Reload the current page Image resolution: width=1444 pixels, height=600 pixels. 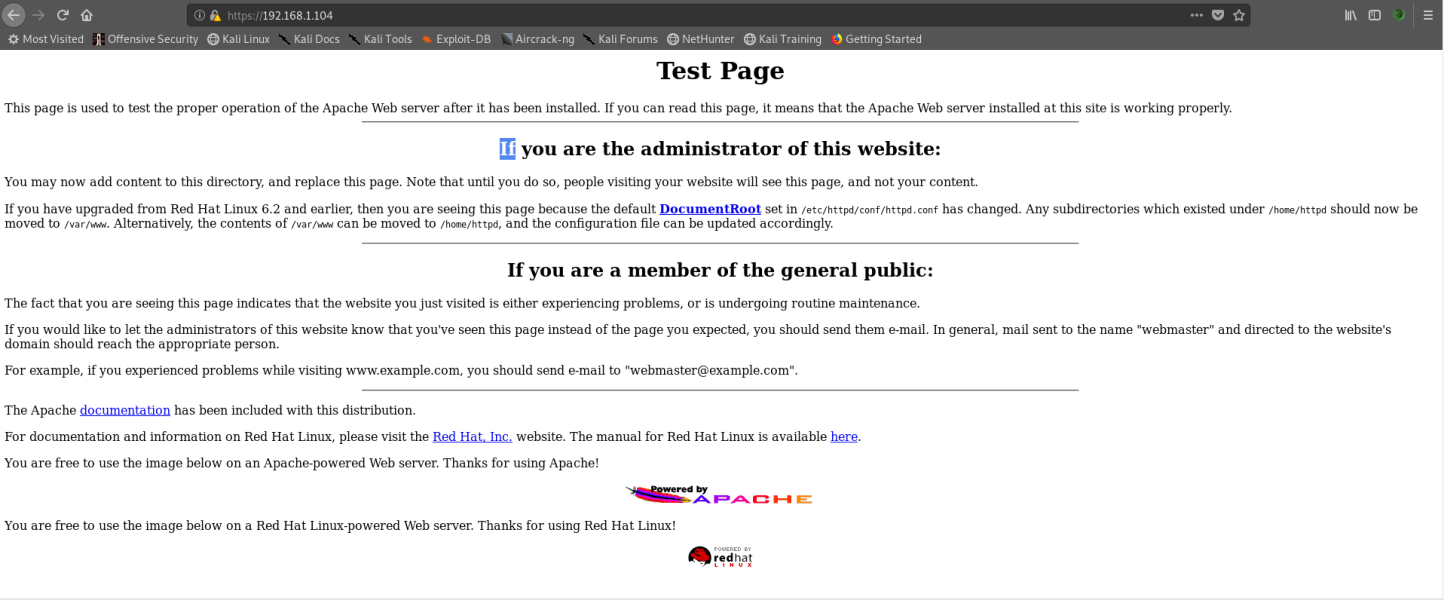[62, 15]
